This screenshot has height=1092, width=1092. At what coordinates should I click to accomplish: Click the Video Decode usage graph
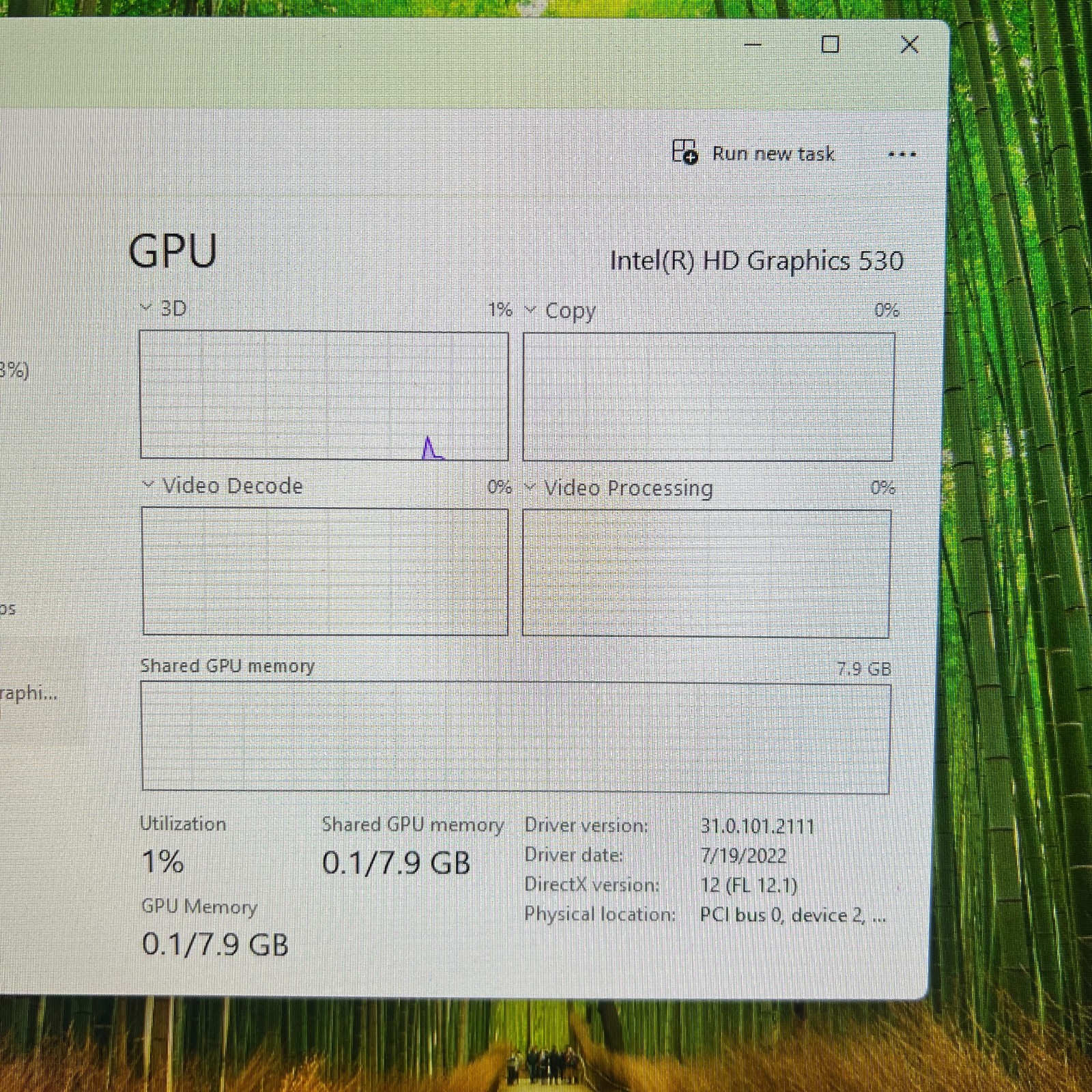pyautogui.click(x=325, y=571)
